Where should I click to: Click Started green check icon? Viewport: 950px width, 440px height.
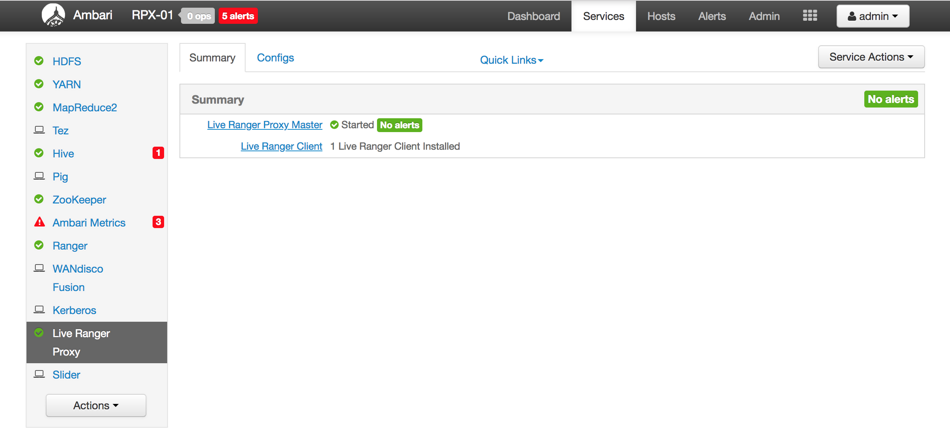point(334,125)
